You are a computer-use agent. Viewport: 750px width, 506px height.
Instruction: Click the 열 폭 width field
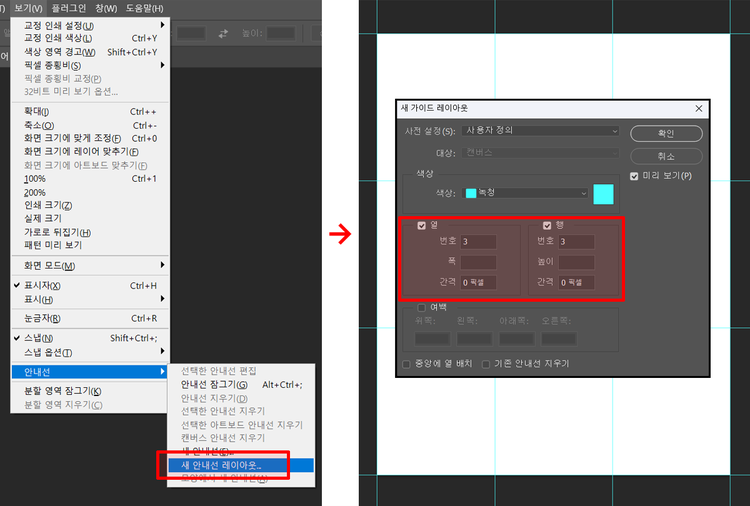pos(478,262)
